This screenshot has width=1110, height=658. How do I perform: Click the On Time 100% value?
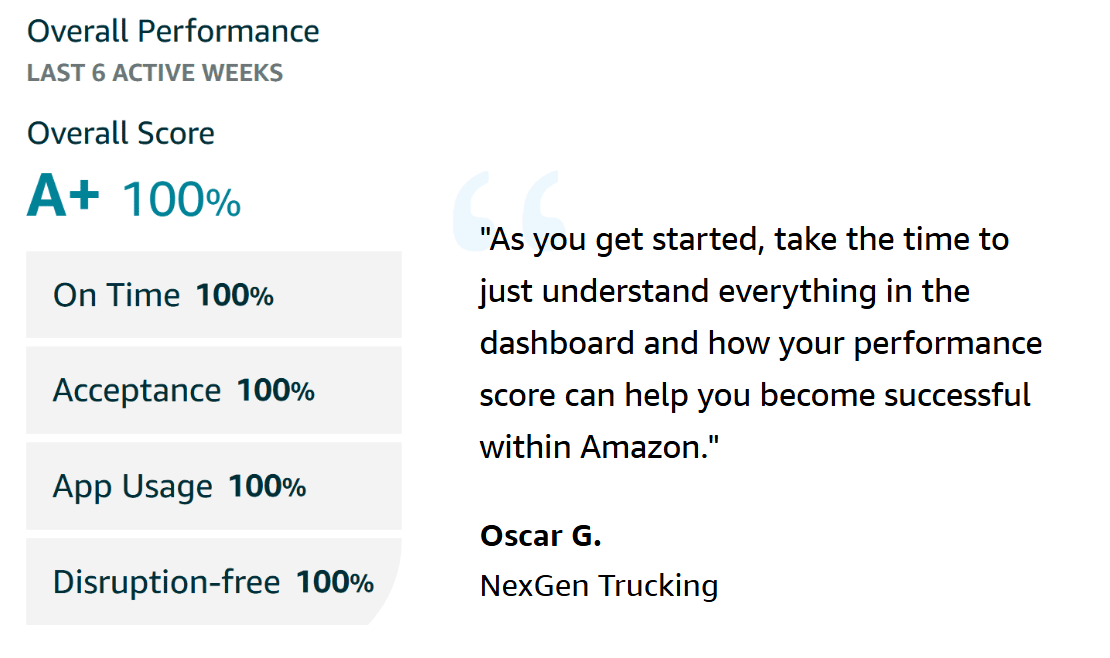[234, 295]
